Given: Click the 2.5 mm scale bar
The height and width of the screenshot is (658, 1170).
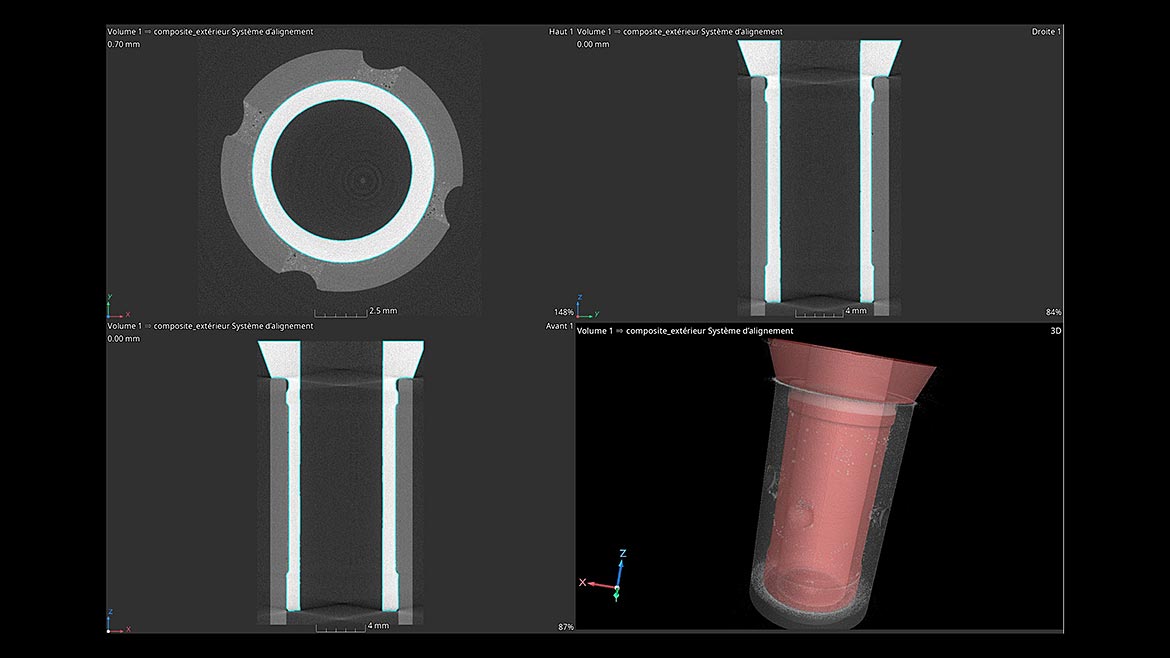Looking at the screenshot, I should click(356, 312).
